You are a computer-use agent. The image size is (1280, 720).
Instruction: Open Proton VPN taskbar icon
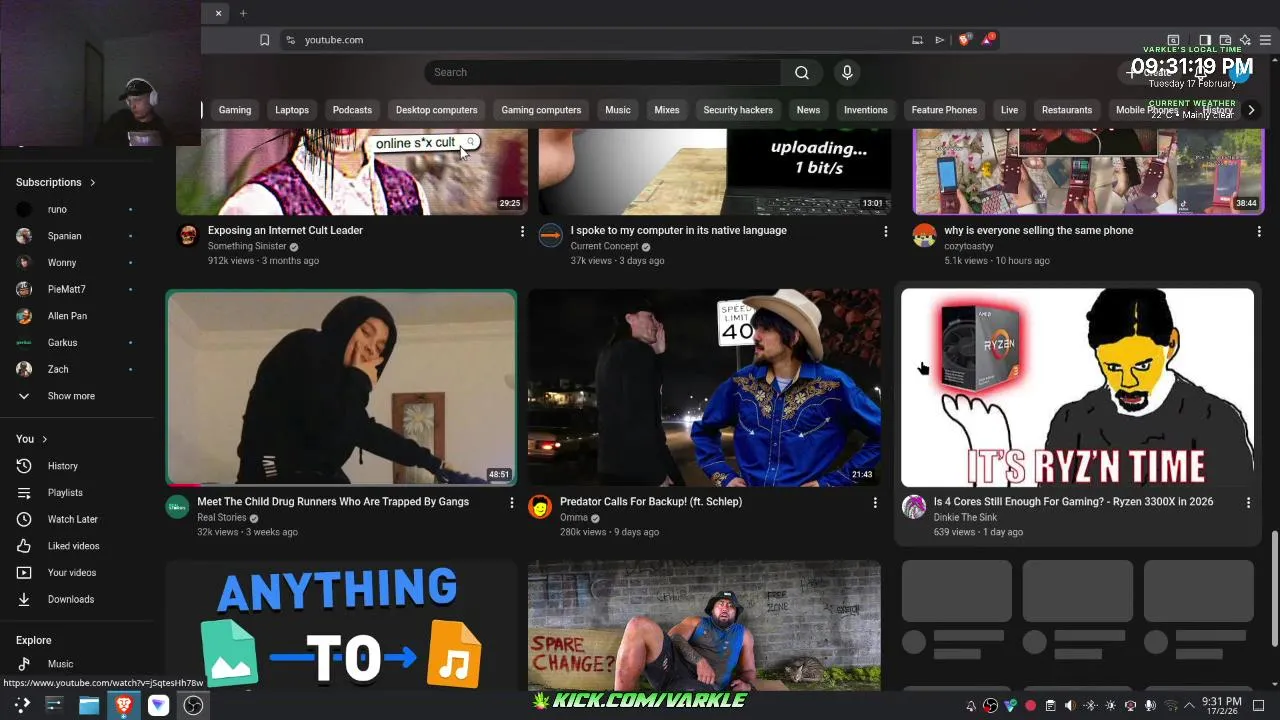(159, 705)
